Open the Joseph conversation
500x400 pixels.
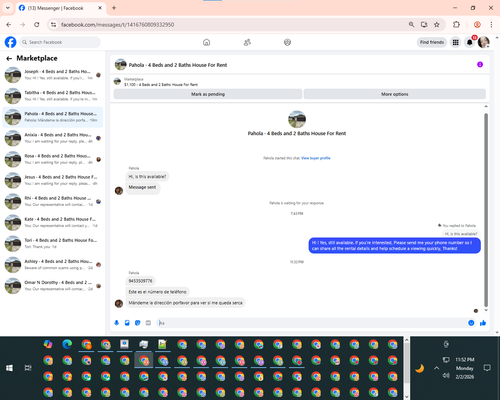pos(53,75)
